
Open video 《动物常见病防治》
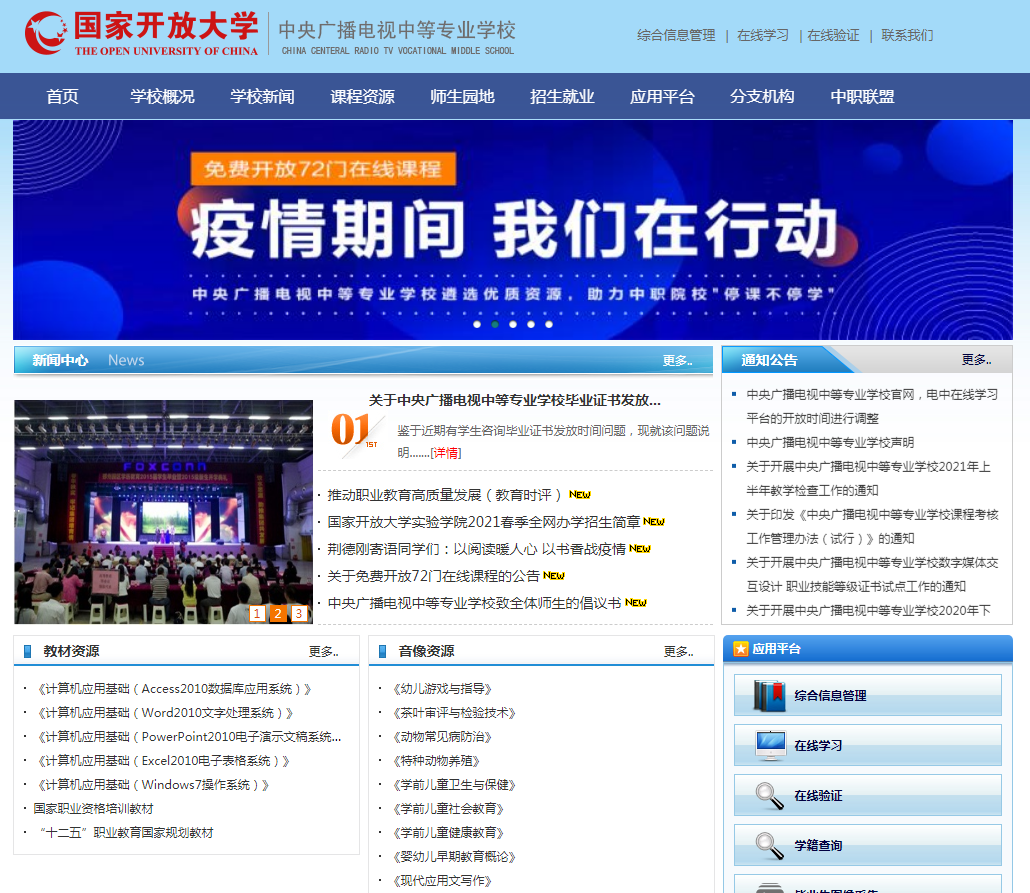(441, 737)
